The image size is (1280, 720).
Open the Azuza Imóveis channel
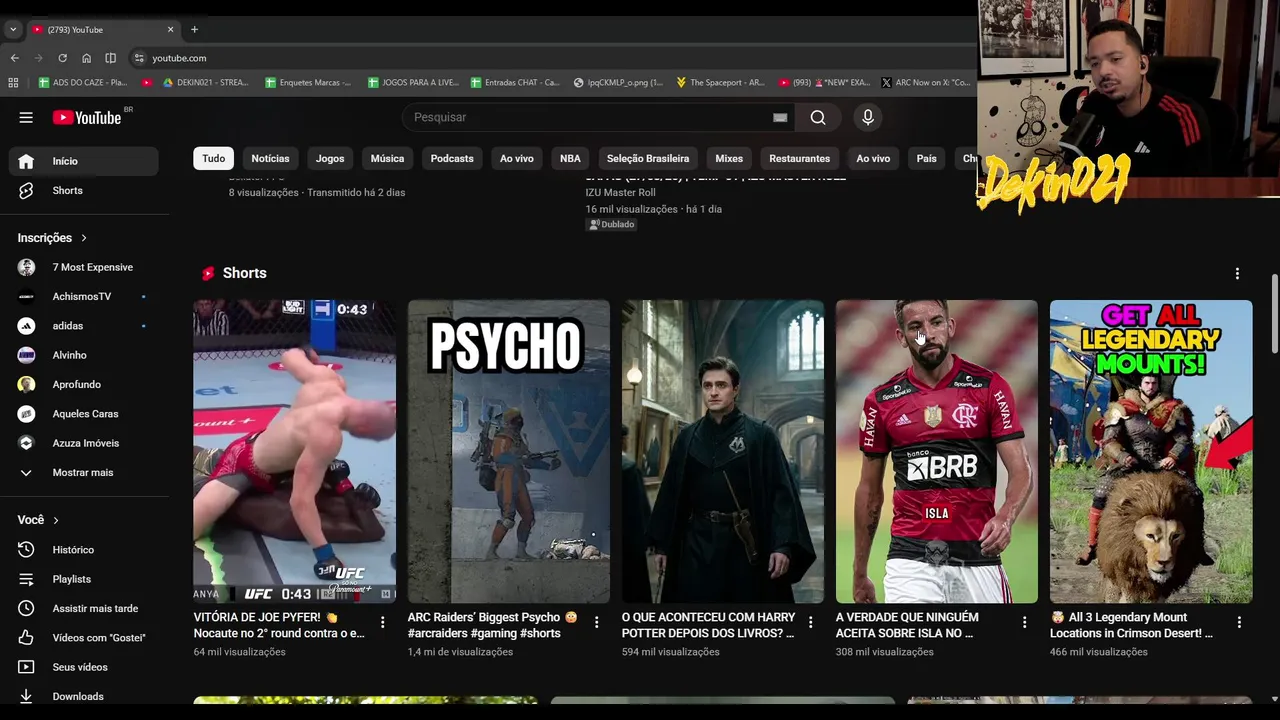84,443
